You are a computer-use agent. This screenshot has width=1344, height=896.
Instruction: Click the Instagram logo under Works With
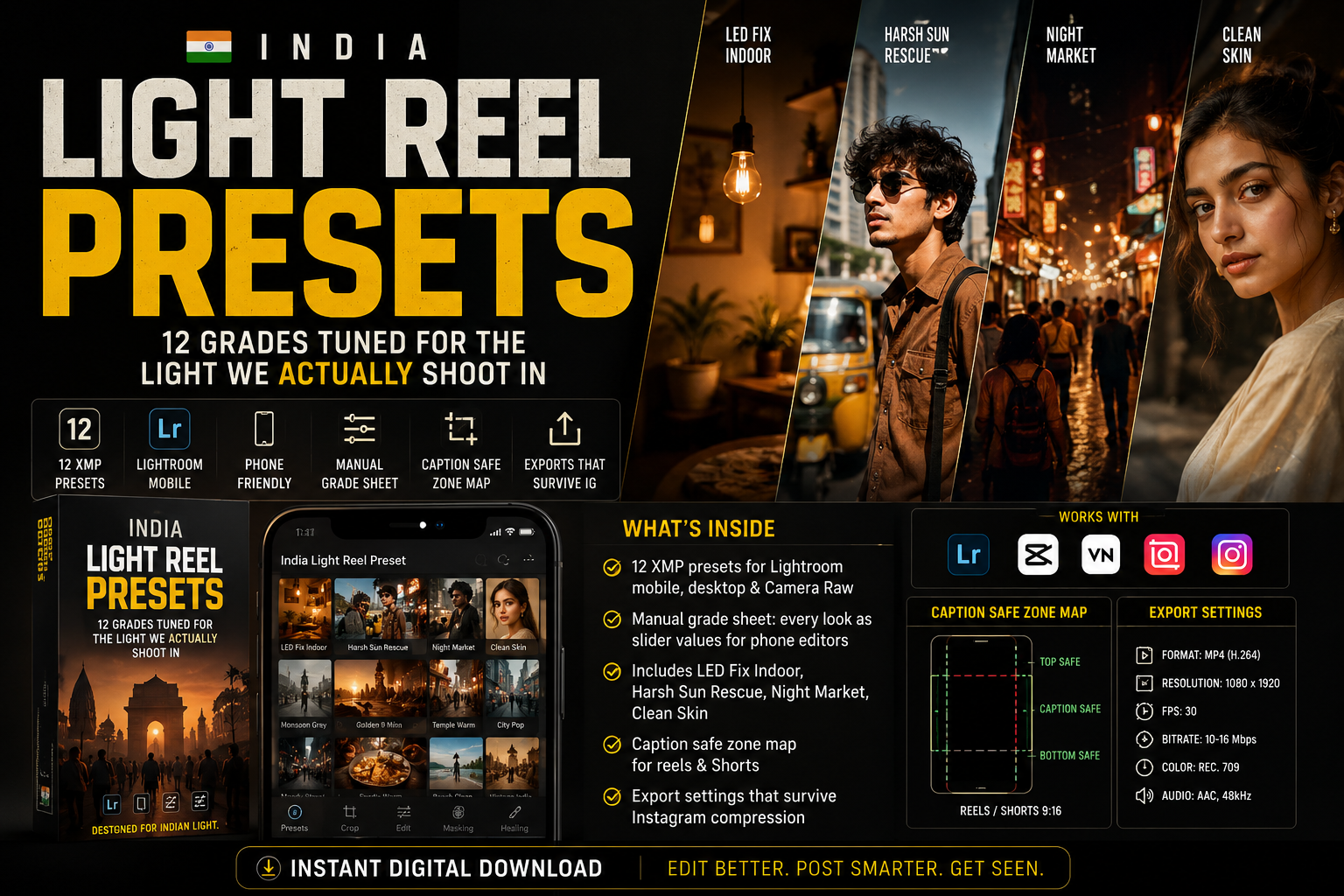(x=1232, y=555)
